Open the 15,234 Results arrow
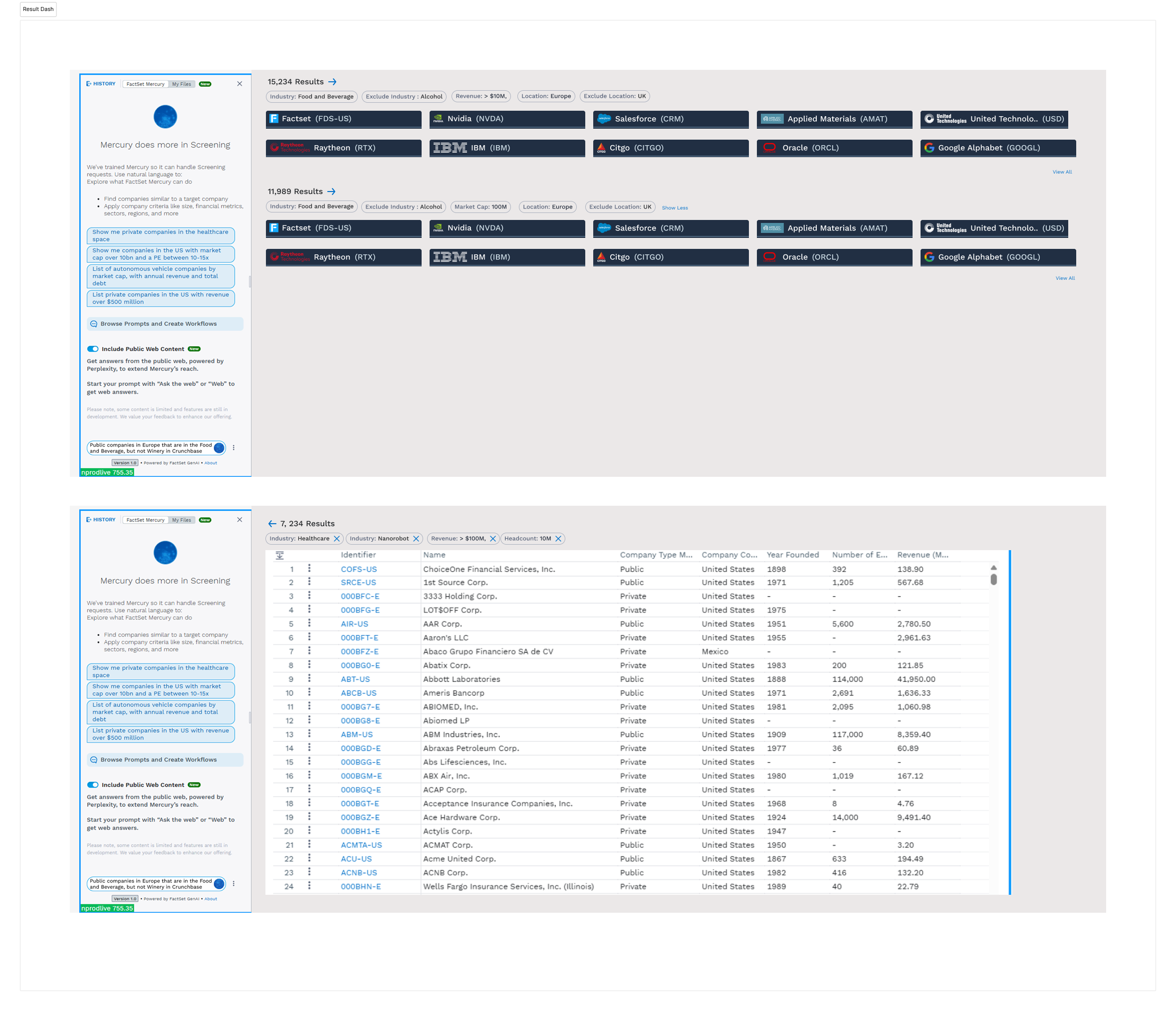 click(332, 82)
